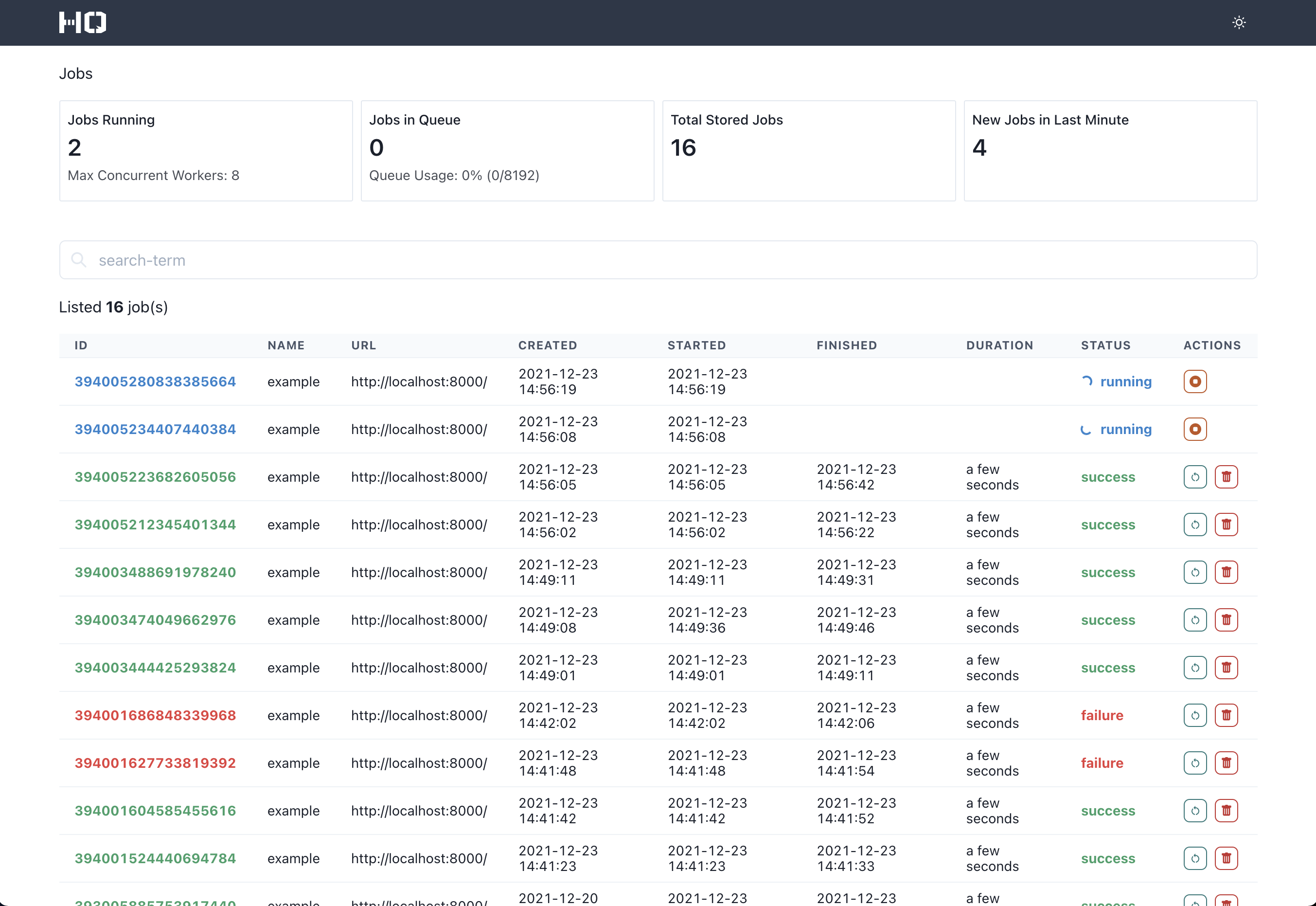Image resolution: width=1316 pixels, height=906 pixels.
Task: Open job link 394003444425293824
Action: click(155, 668)
